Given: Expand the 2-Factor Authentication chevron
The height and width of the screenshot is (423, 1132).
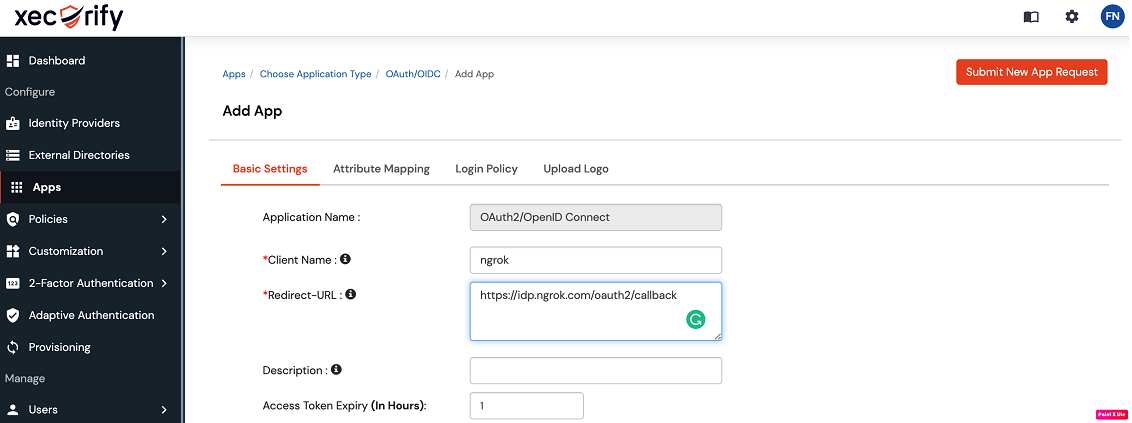Looking at the screenshot, I should coord(164,284).
